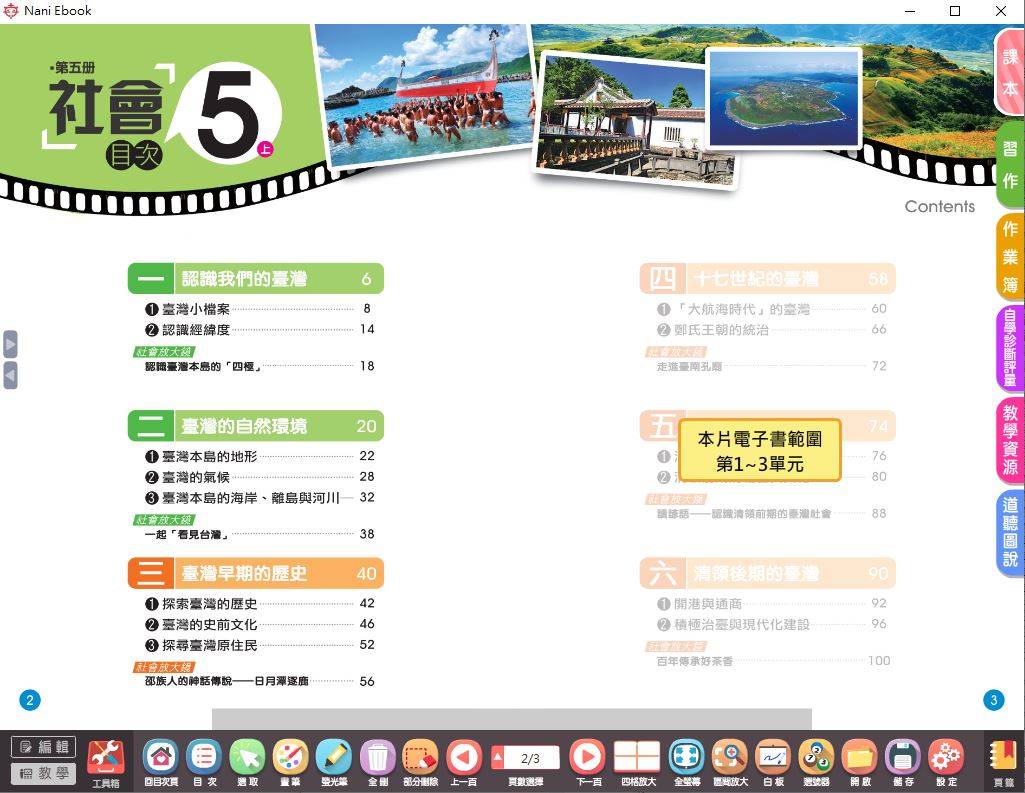Click the 本片電子書範圍 yellow notice box

[760, 450]
